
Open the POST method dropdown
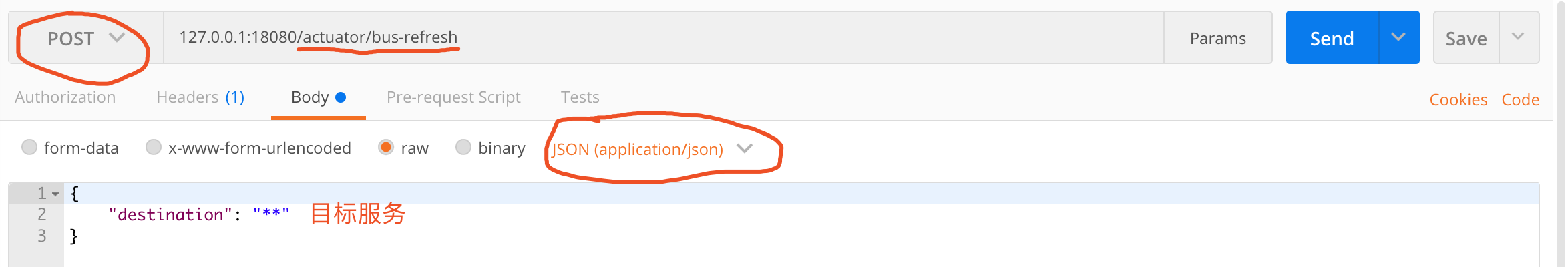pos(85,39)
